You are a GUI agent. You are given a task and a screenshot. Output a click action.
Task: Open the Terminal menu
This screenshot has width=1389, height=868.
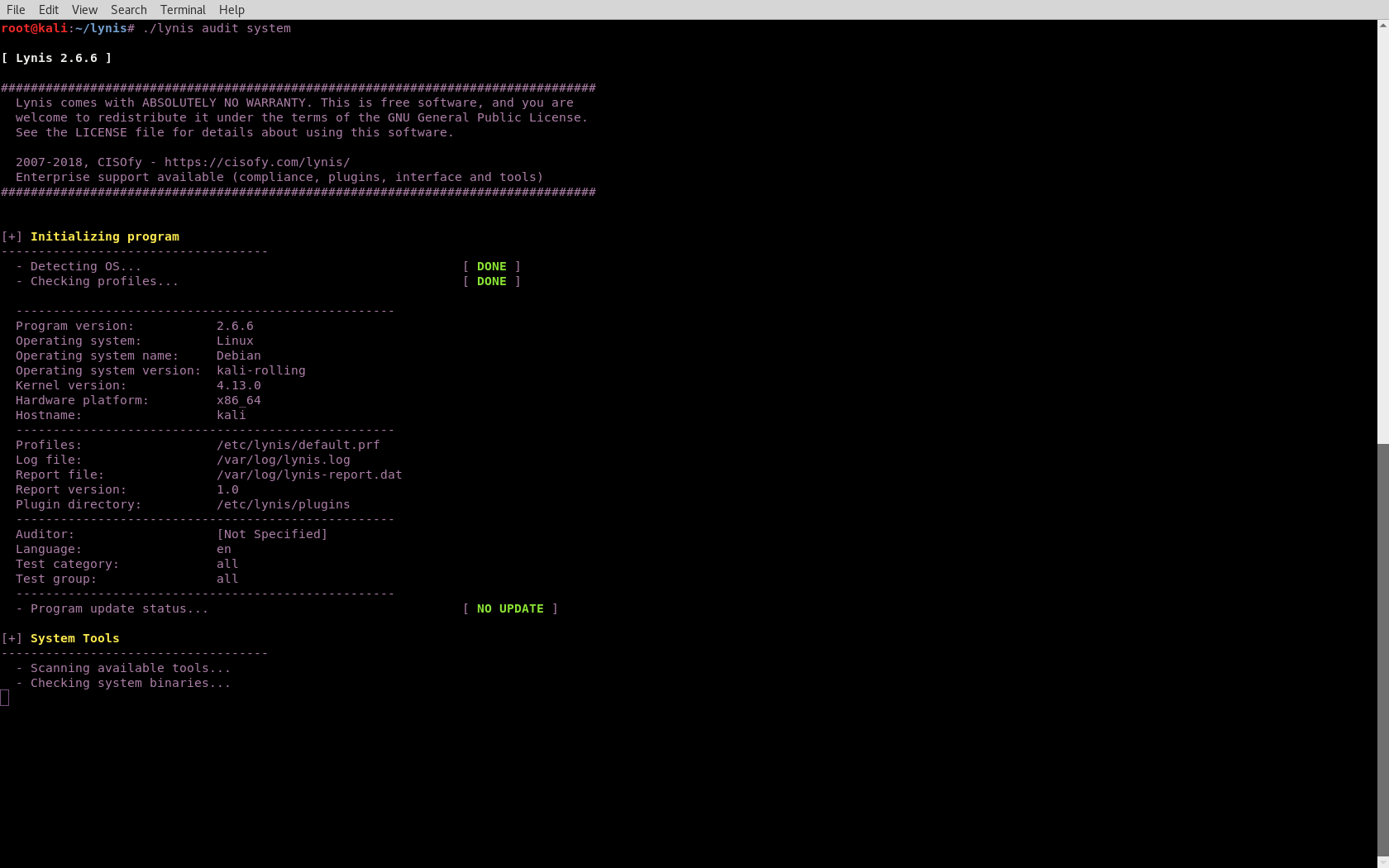coord(183,10)
